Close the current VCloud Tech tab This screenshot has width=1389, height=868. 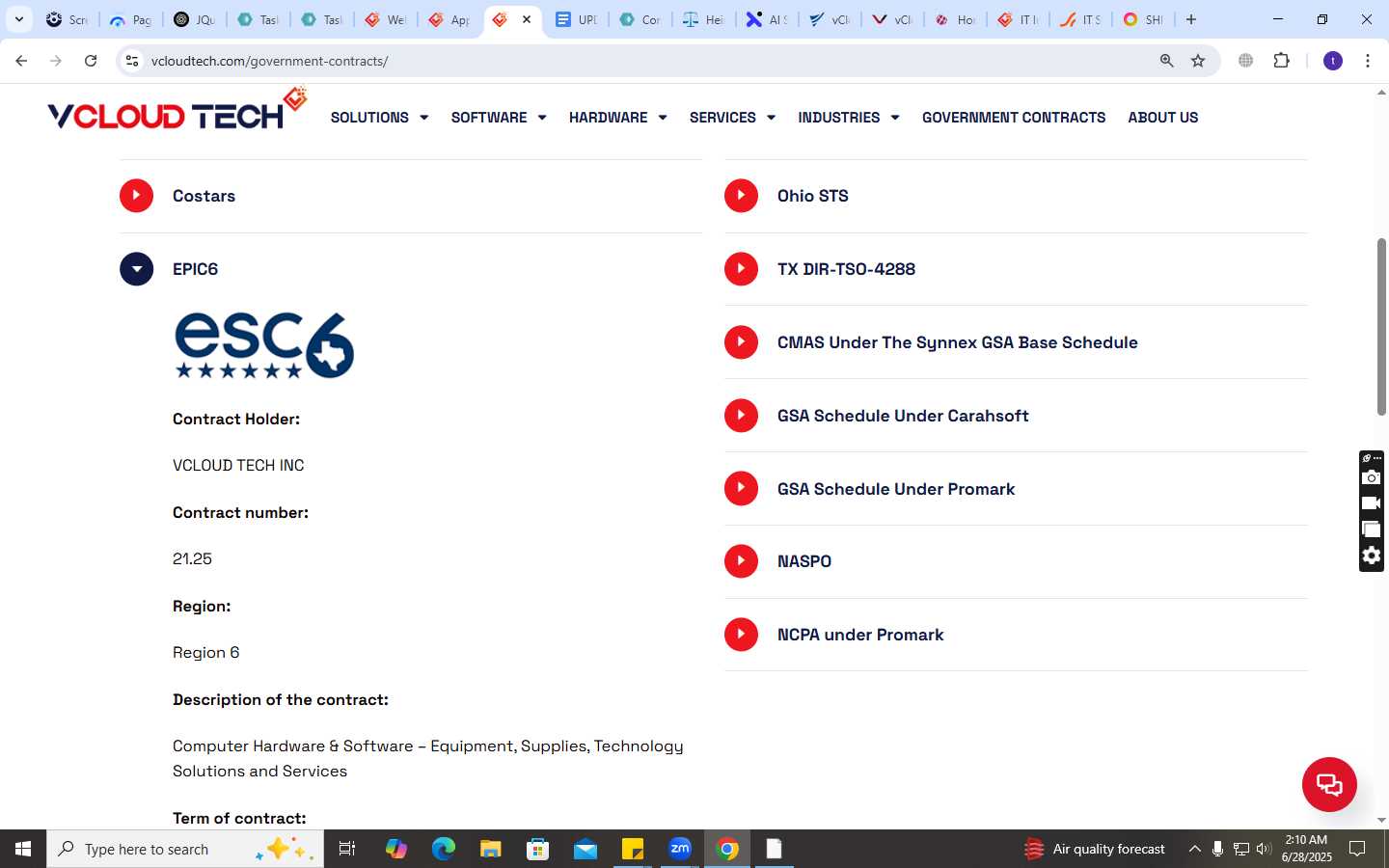[x=527, y=19]
